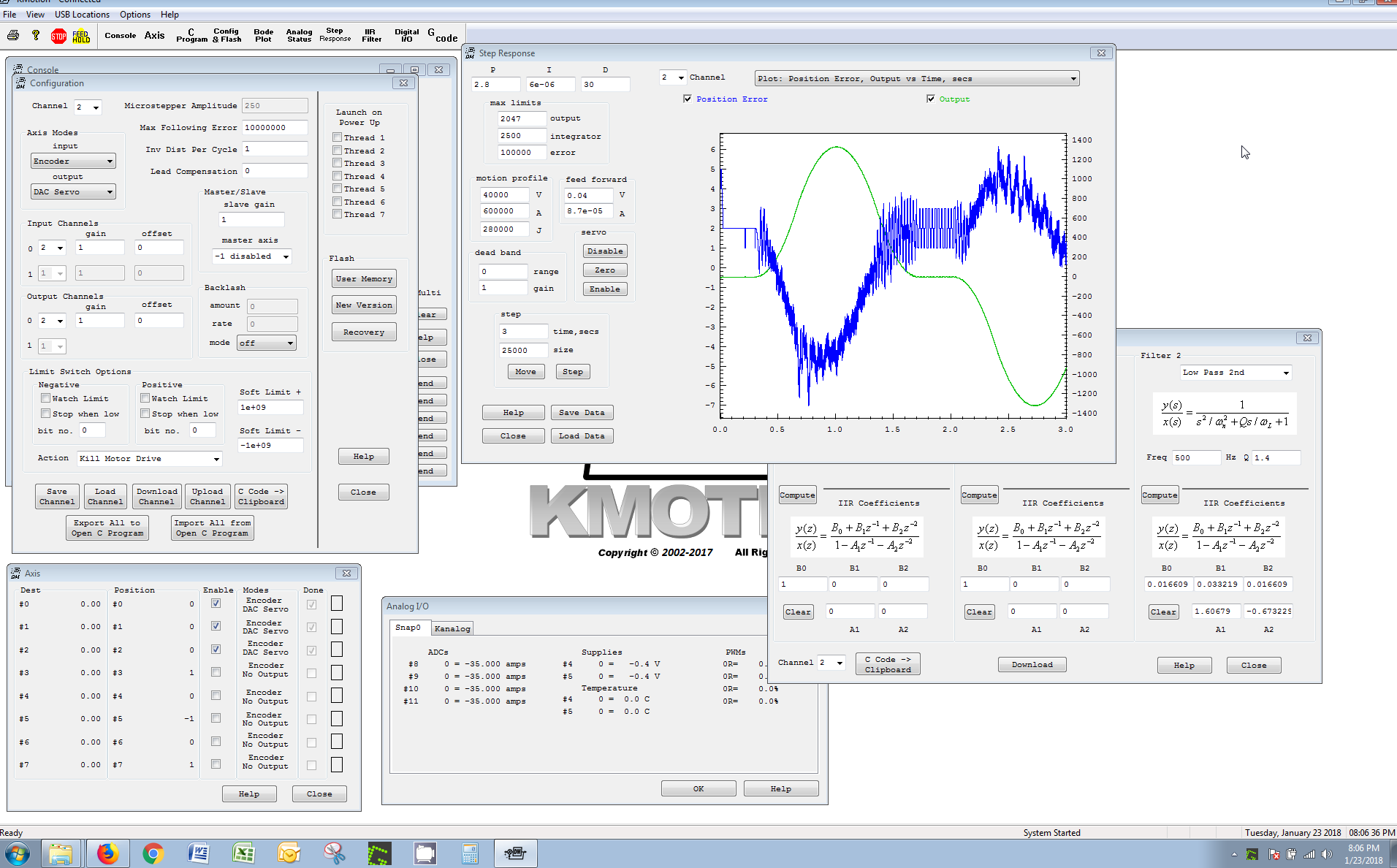Click Download Channel button

(x=156, y=497)
